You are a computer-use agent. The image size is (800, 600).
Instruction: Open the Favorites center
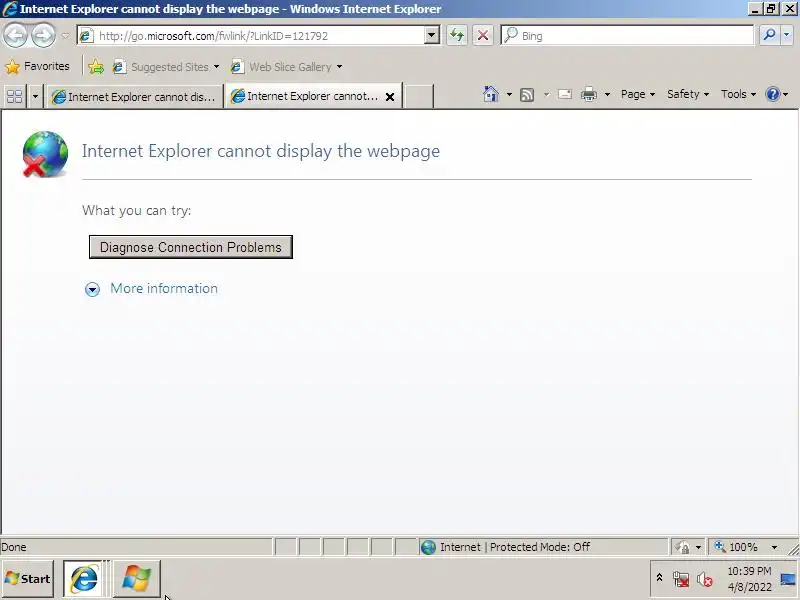(x=37, y=66)
